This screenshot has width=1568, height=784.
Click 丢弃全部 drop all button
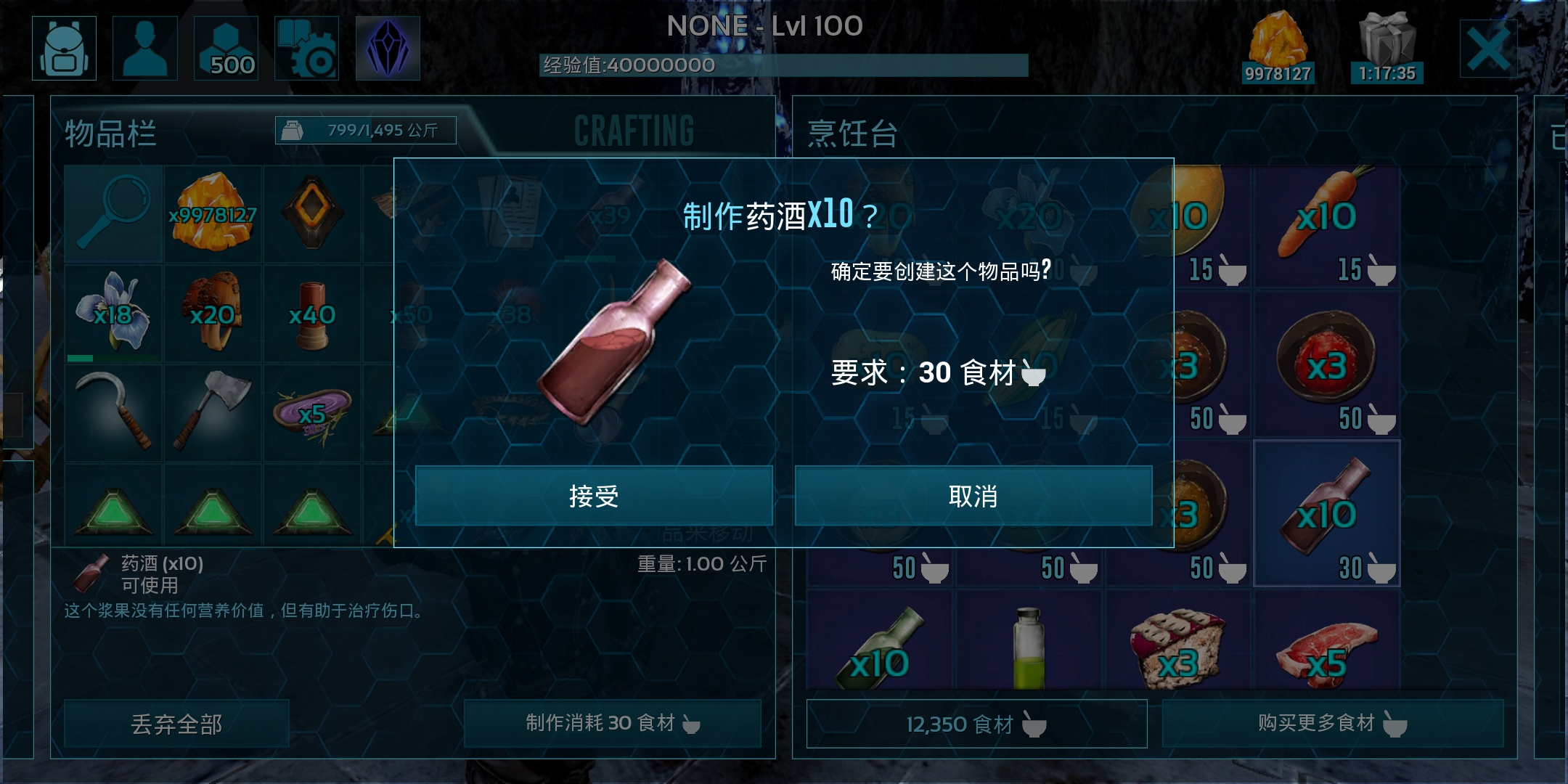pyautogui.click(x=176, y=724)
